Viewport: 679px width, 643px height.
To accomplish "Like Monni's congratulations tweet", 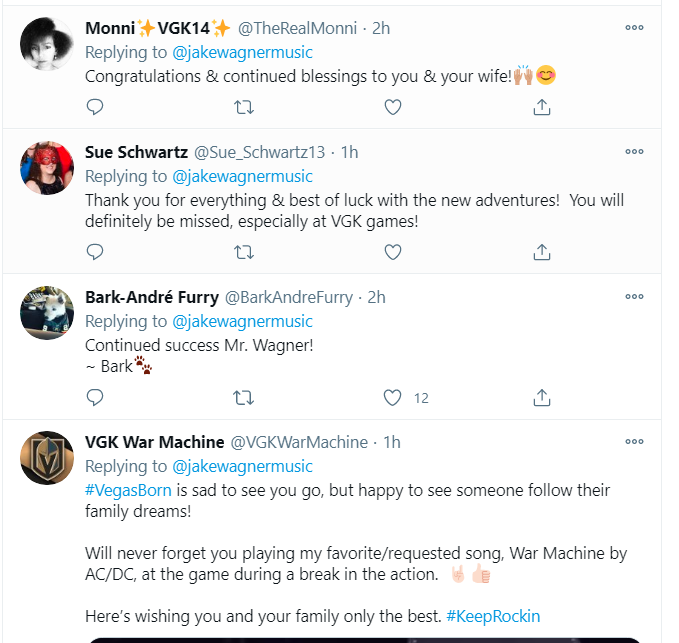I will tap(393, 106).
